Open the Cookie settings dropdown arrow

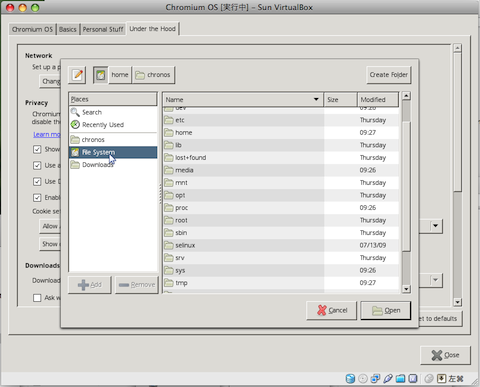pos(435,226)
